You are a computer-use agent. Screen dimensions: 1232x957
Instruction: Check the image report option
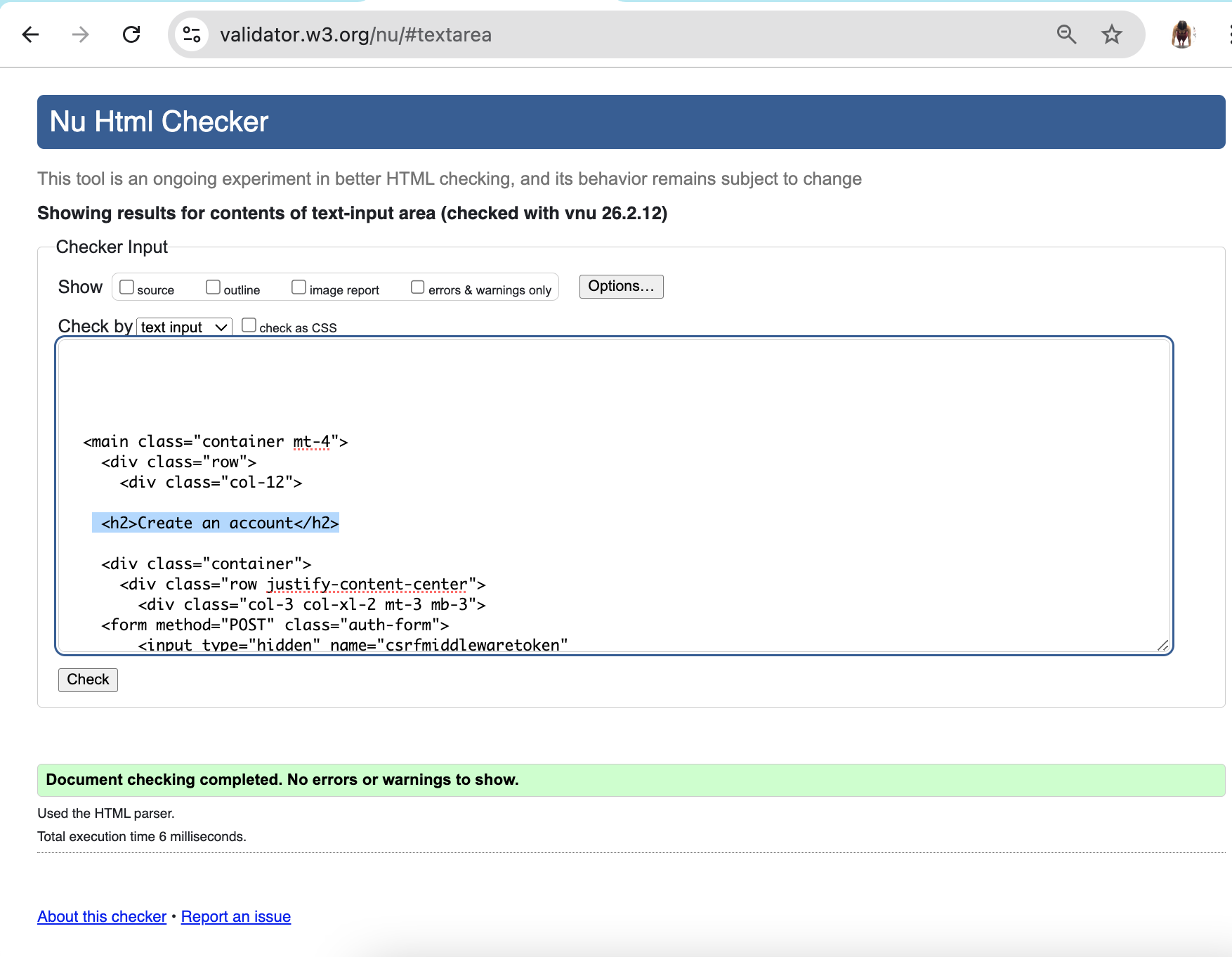[x=299, y=286]
